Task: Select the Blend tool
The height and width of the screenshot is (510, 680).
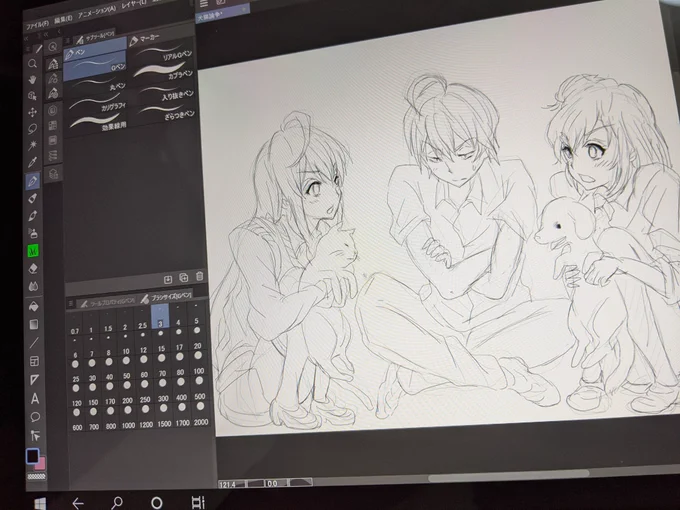Action: pyautogui.click(x=33, y=286)
